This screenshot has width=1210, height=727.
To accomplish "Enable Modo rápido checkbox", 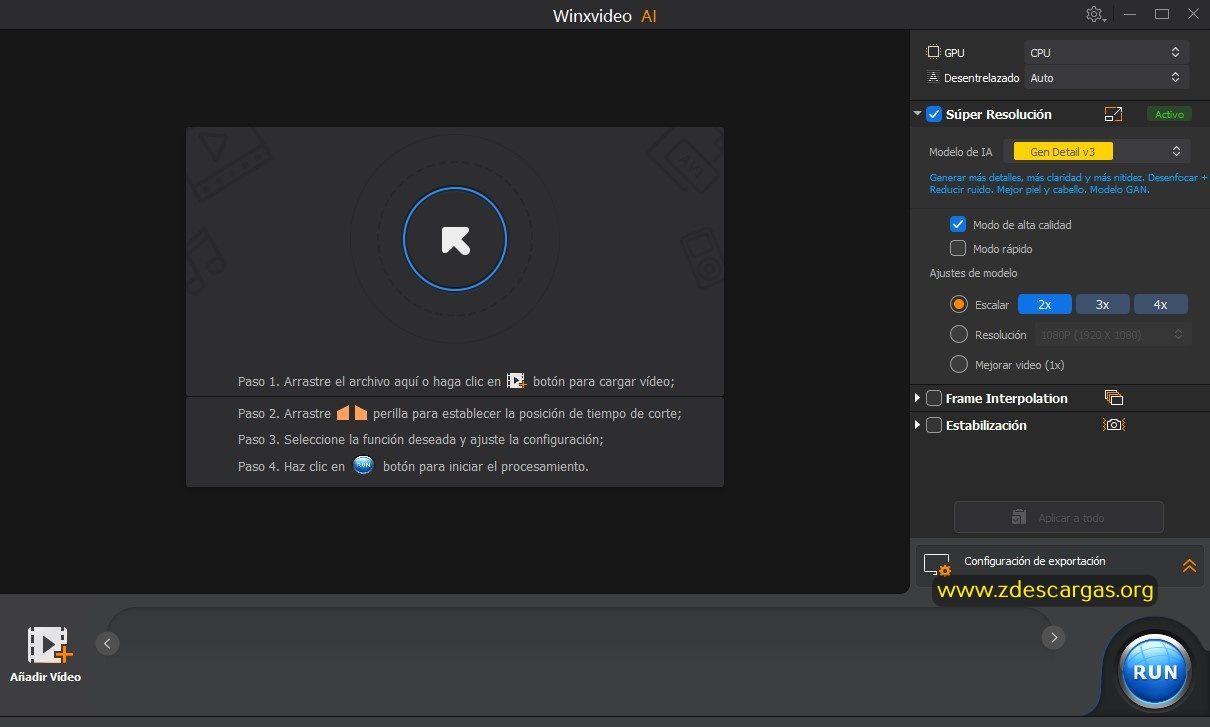I will point(958,248).
